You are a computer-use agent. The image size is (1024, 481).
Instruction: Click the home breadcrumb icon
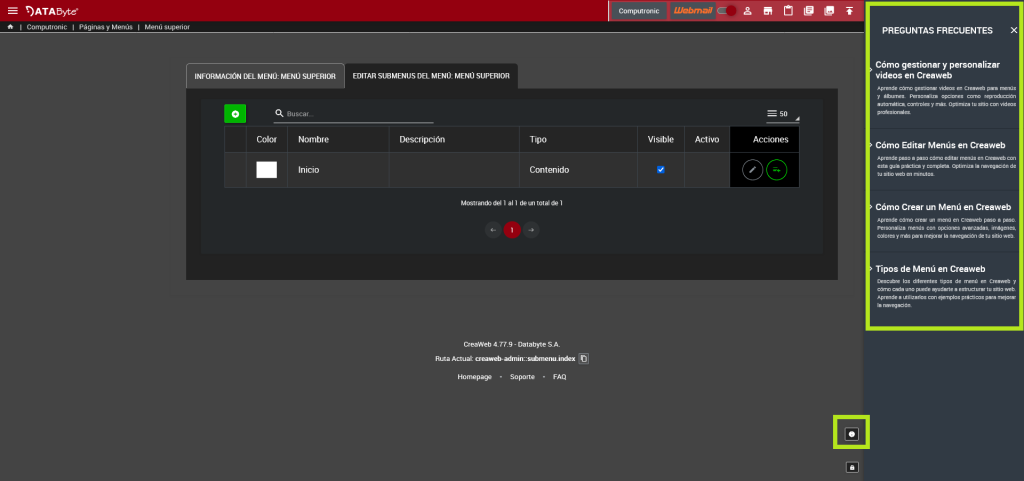(x=10, y=27)
